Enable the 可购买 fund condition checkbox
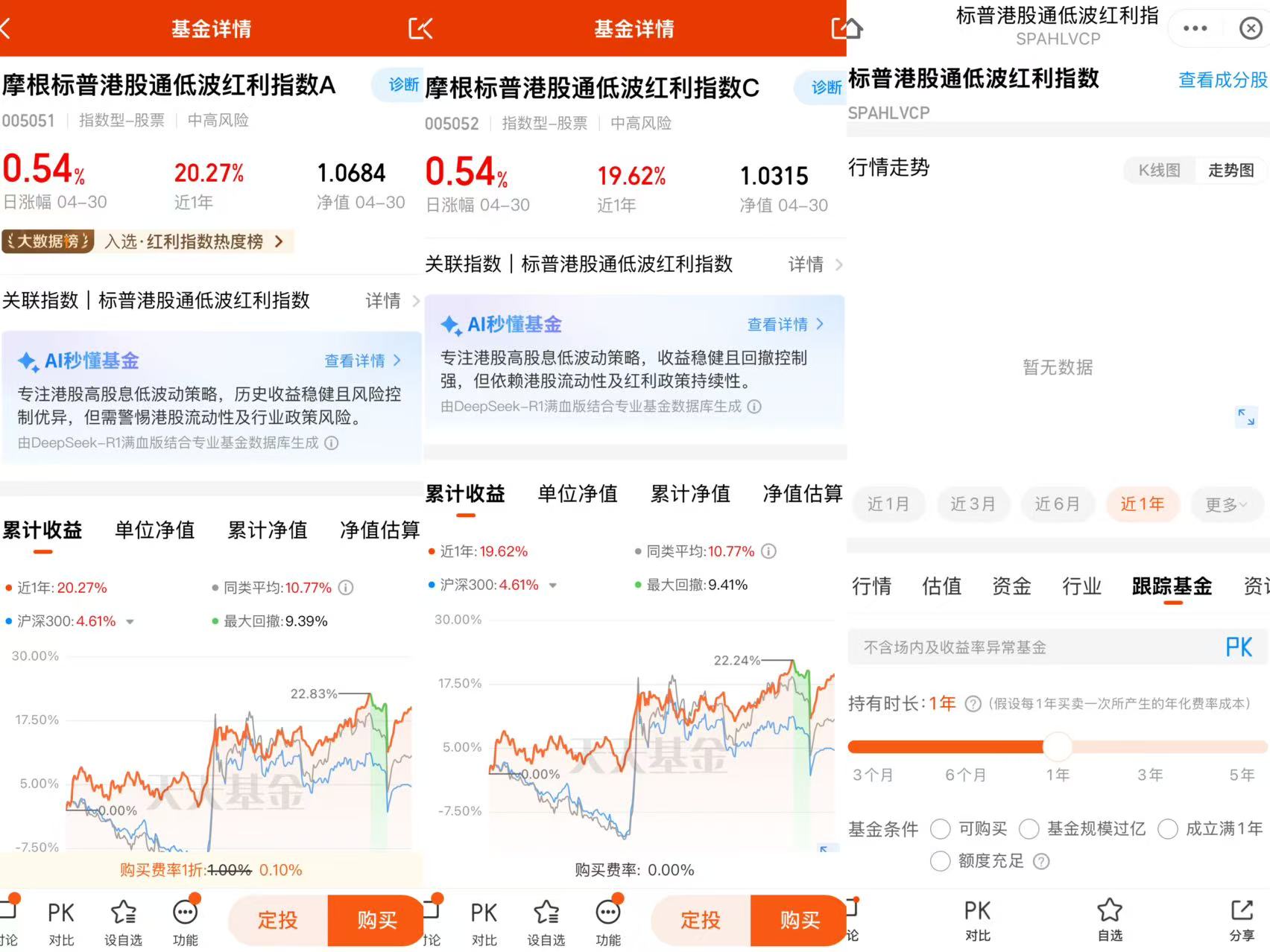The height and width of the screenshot is (952, 1270). coord(940,828)
